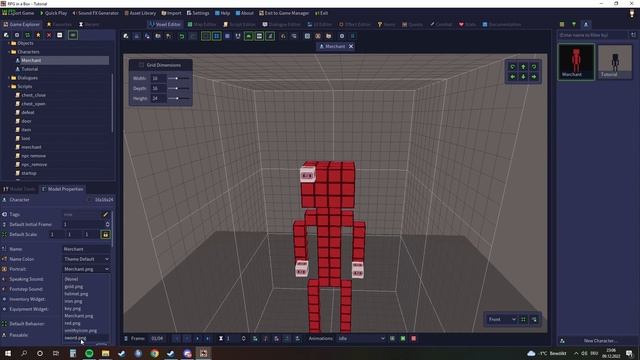The image size is (640, 360).
Task: Open the Front view dropdown
Action: [502, 319]
